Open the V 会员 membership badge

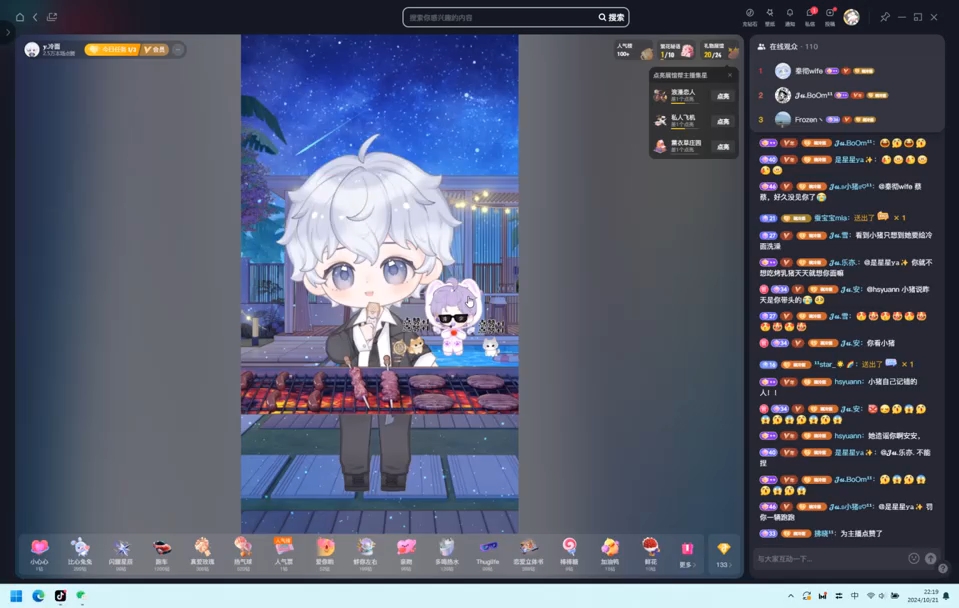click(155, 50)
